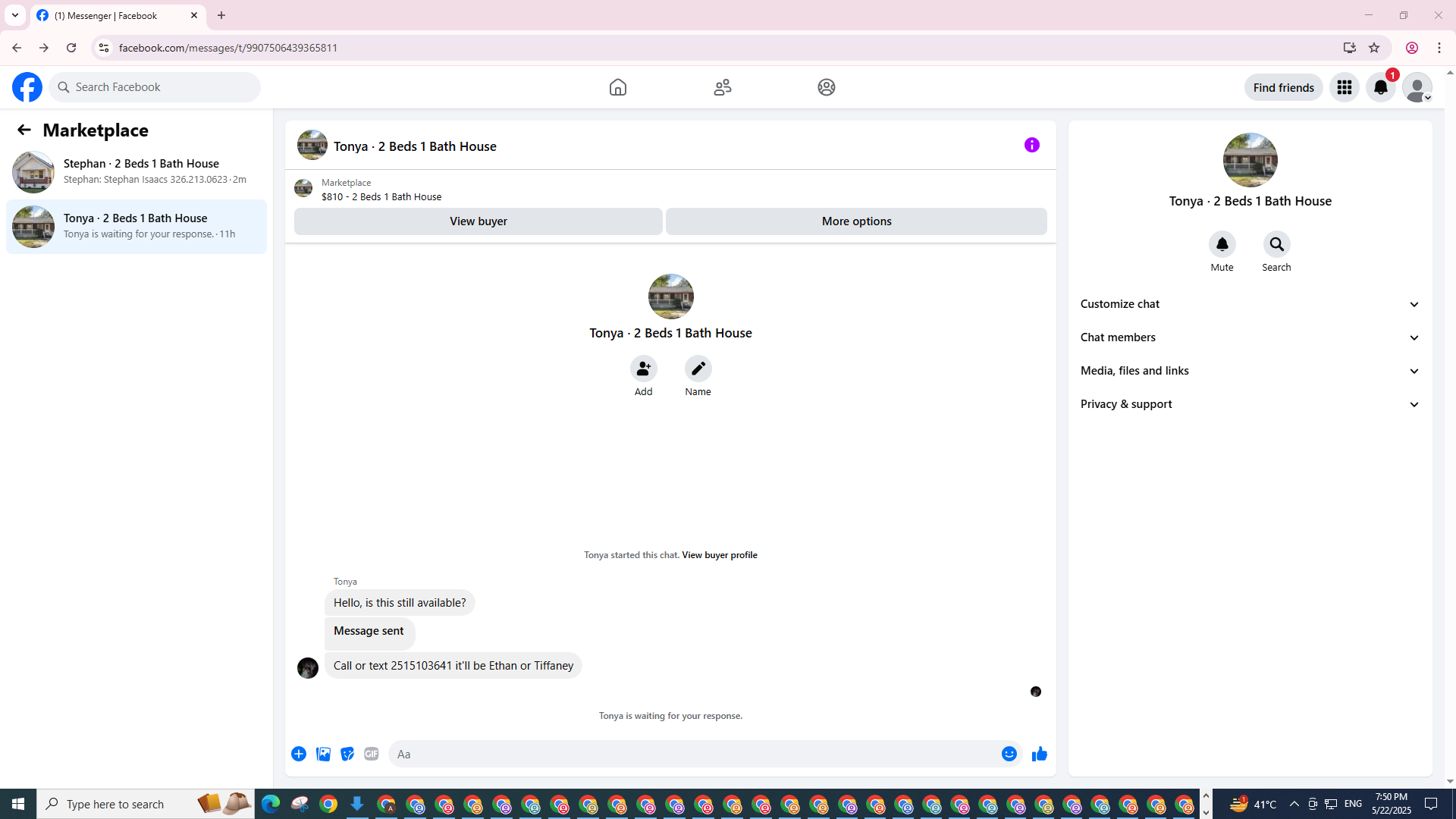1456x819 pixels.
Task: Search within the conversation
Action: (x=1277, y=244)
